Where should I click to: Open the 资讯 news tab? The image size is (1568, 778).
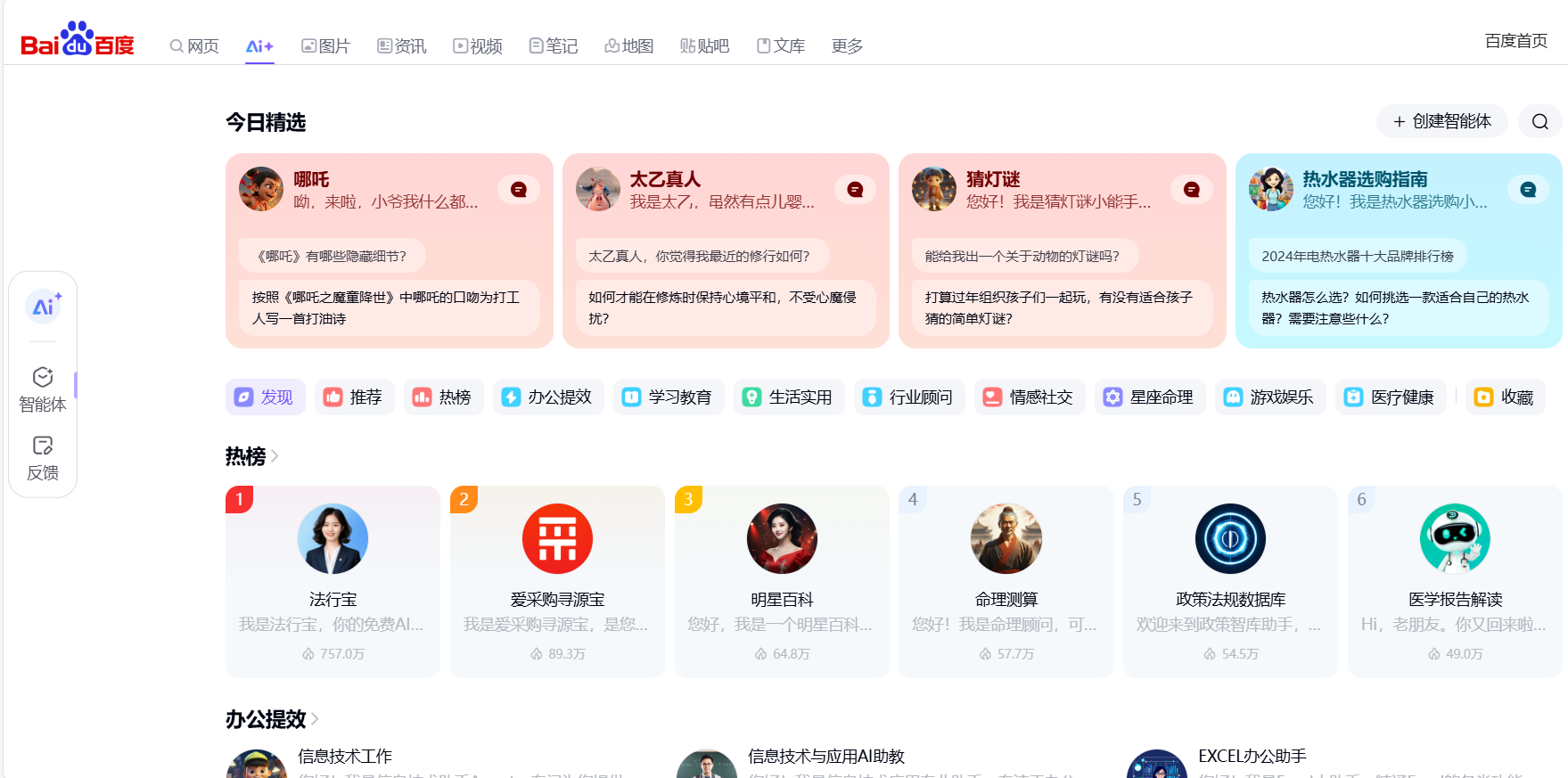tap(401, 46)
